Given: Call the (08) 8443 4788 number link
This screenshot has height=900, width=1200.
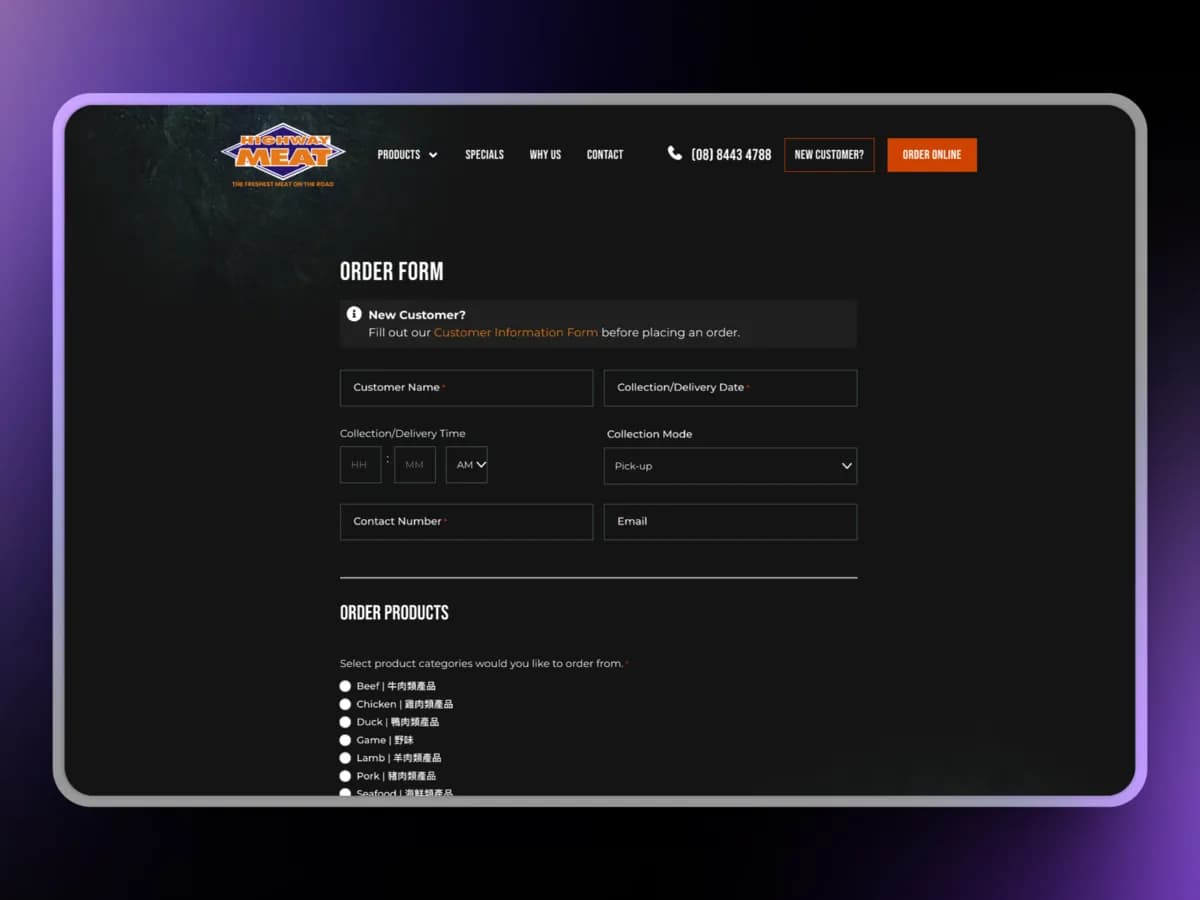Looking at the screenshot, I should tap(731, 155).
